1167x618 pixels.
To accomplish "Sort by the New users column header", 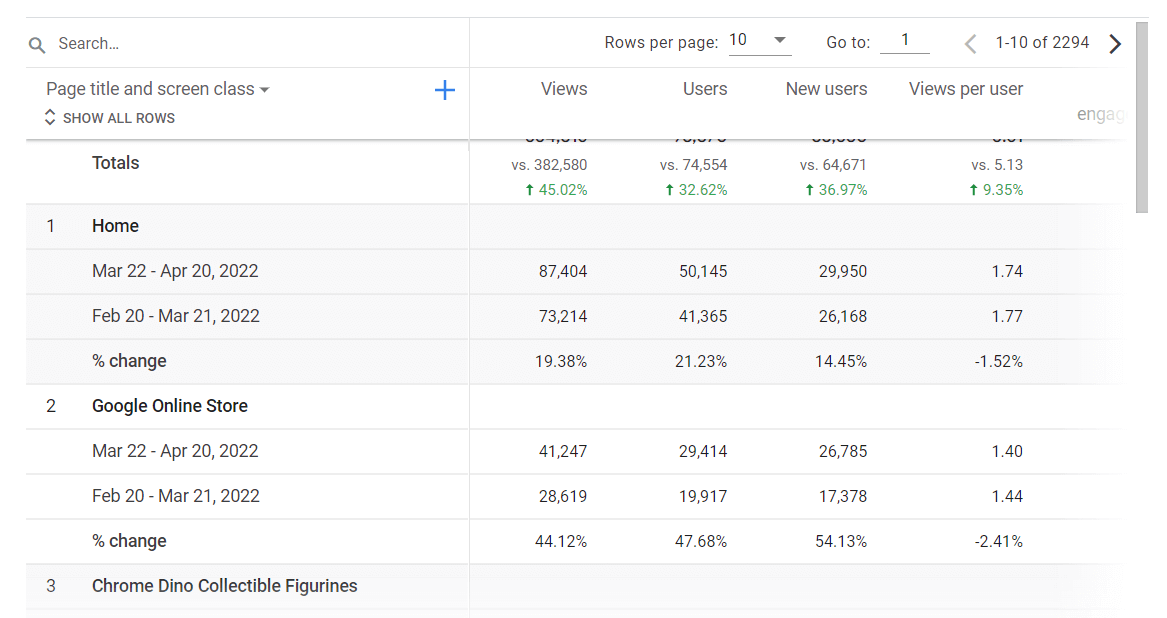I will click(826, 89).
